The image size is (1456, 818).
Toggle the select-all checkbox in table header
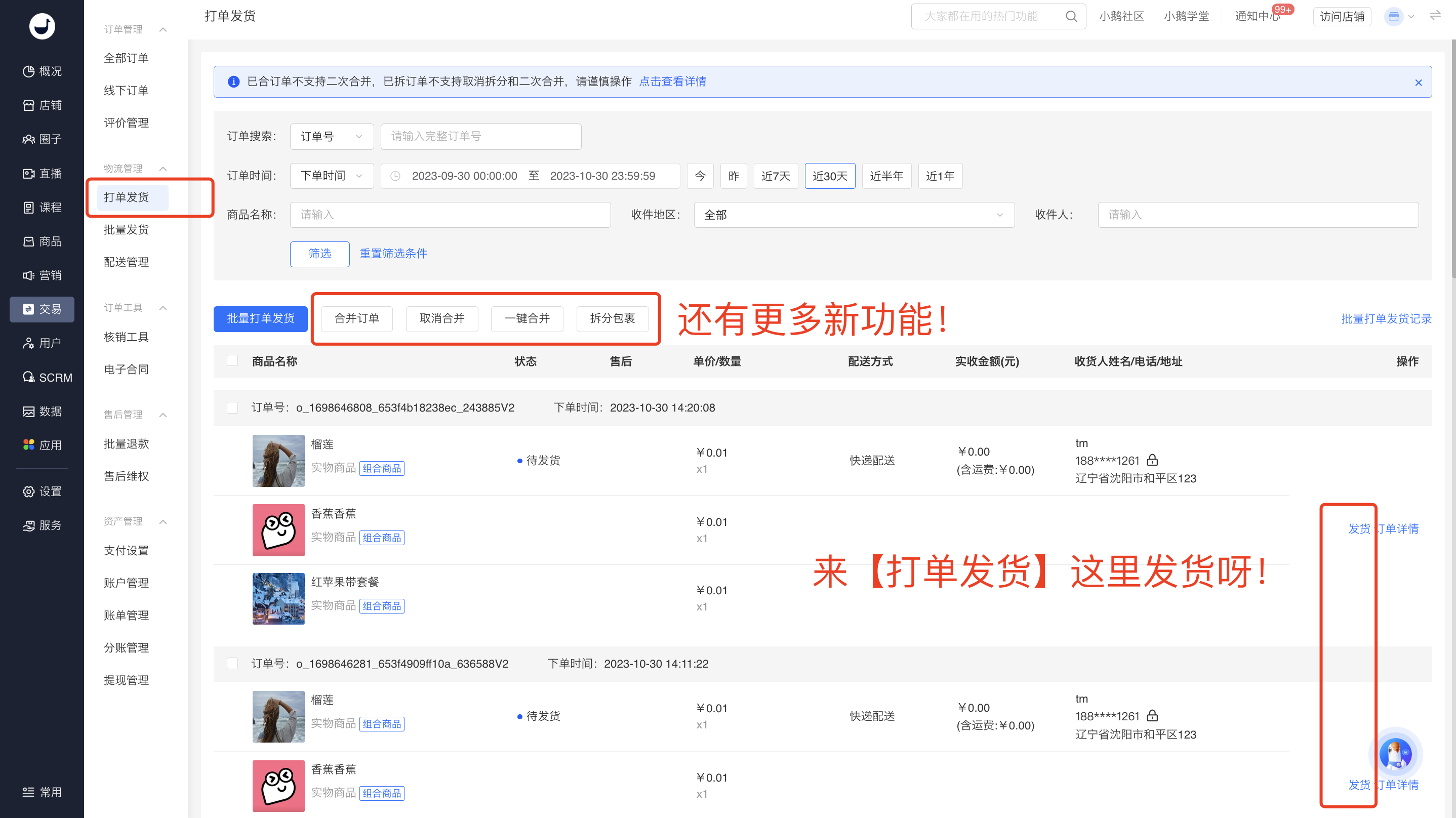pos(232,361)
